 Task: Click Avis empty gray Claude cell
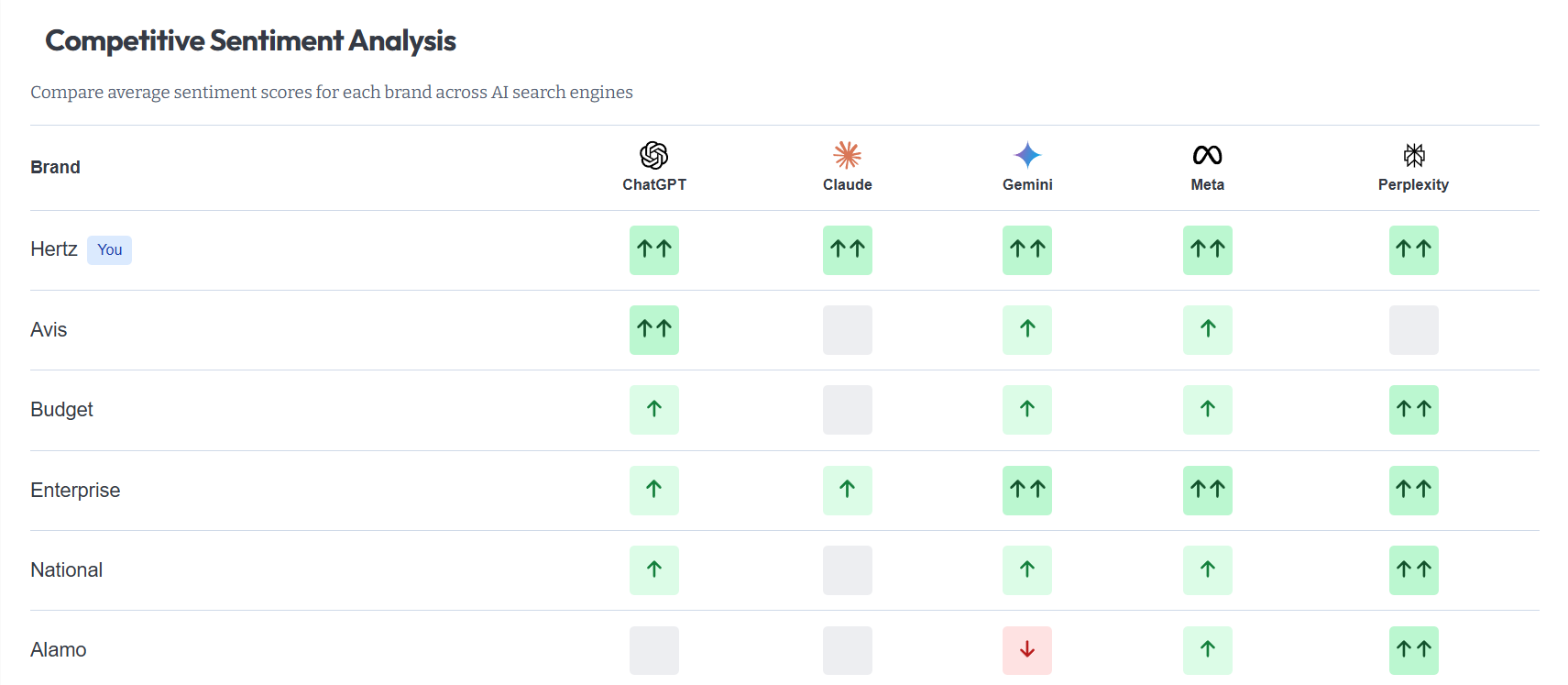847,329
